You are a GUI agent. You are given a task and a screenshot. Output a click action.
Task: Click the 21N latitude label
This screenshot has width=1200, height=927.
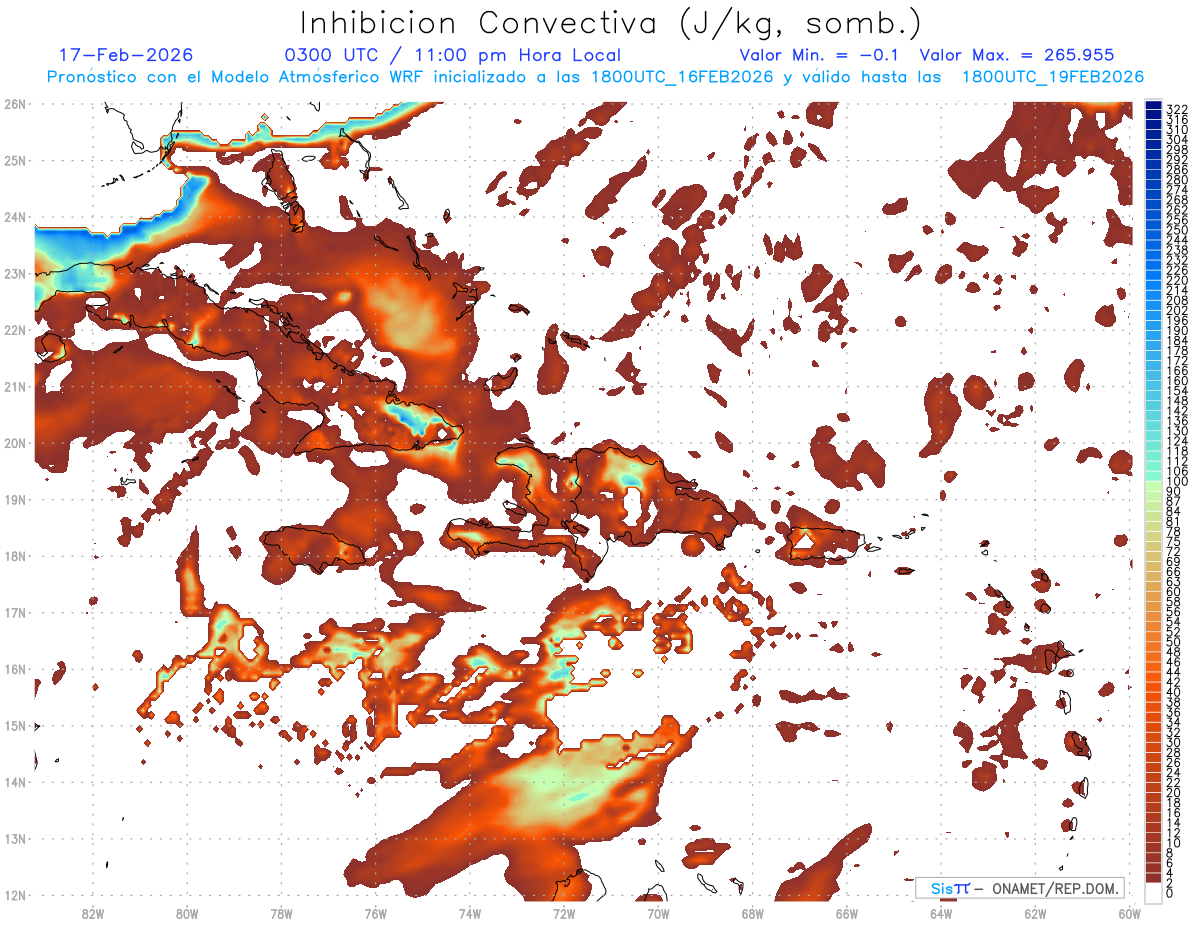(15, 386)
